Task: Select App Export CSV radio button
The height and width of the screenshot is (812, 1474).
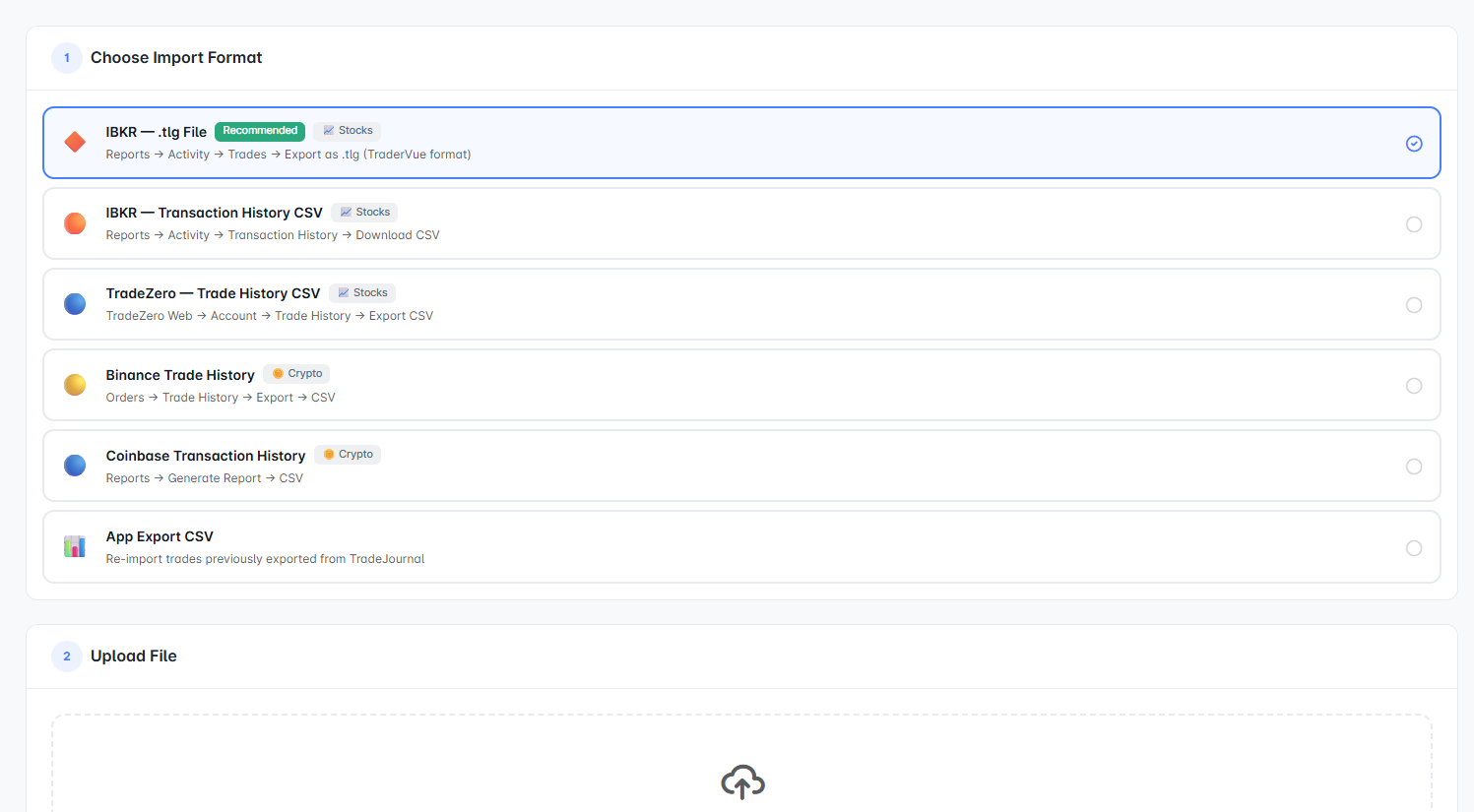Action: click(x=1414, y=548)
